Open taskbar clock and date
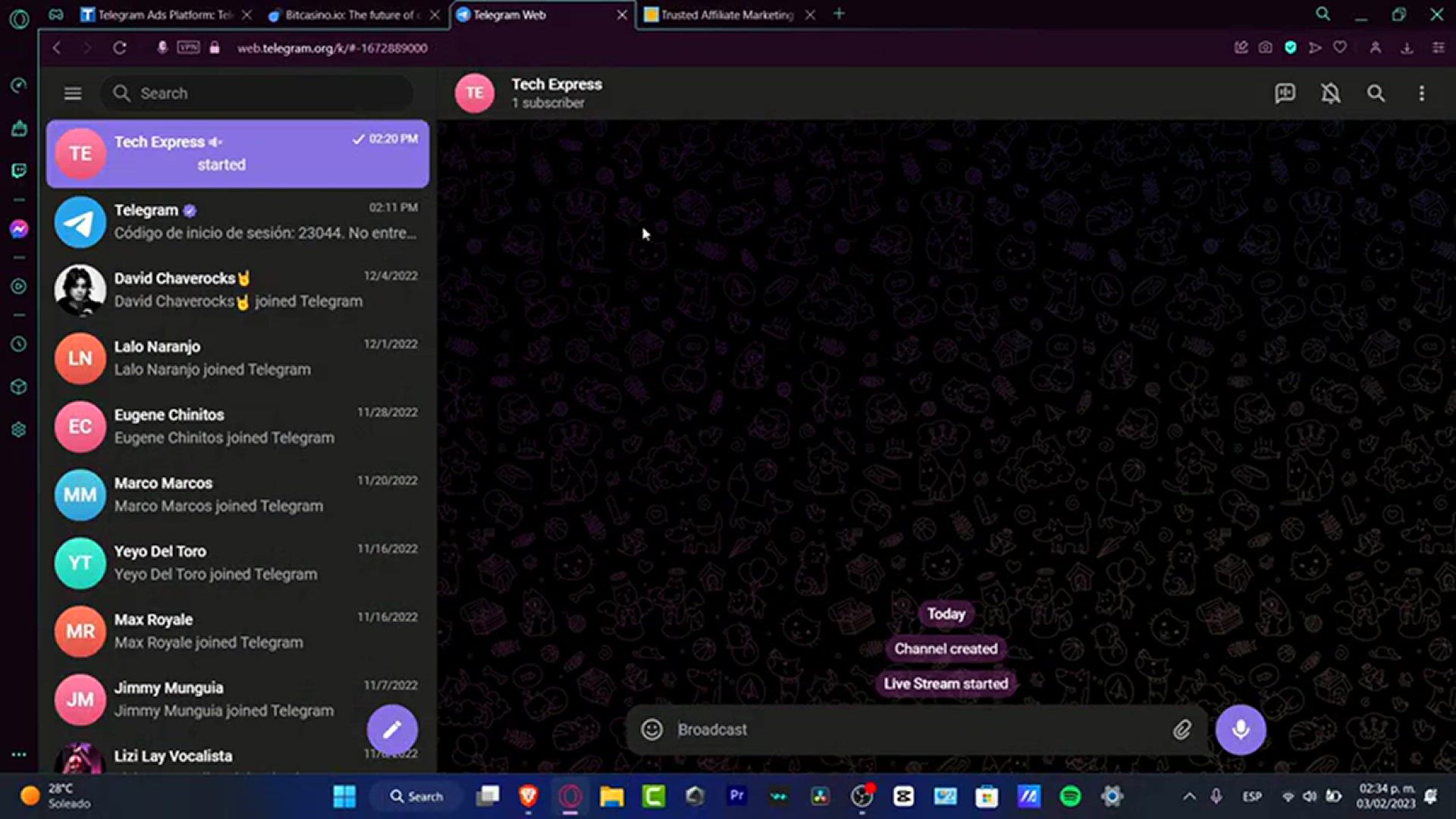The image size is (1456, 819). (1386, 796)
